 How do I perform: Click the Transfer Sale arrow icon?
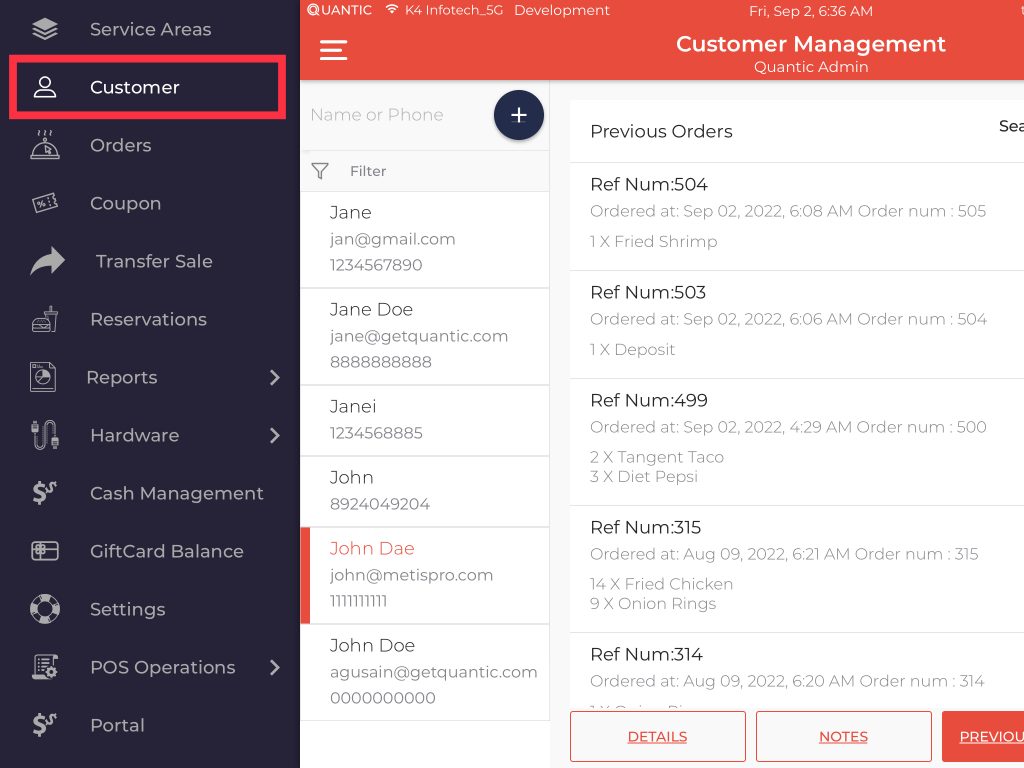coord(47,261)
